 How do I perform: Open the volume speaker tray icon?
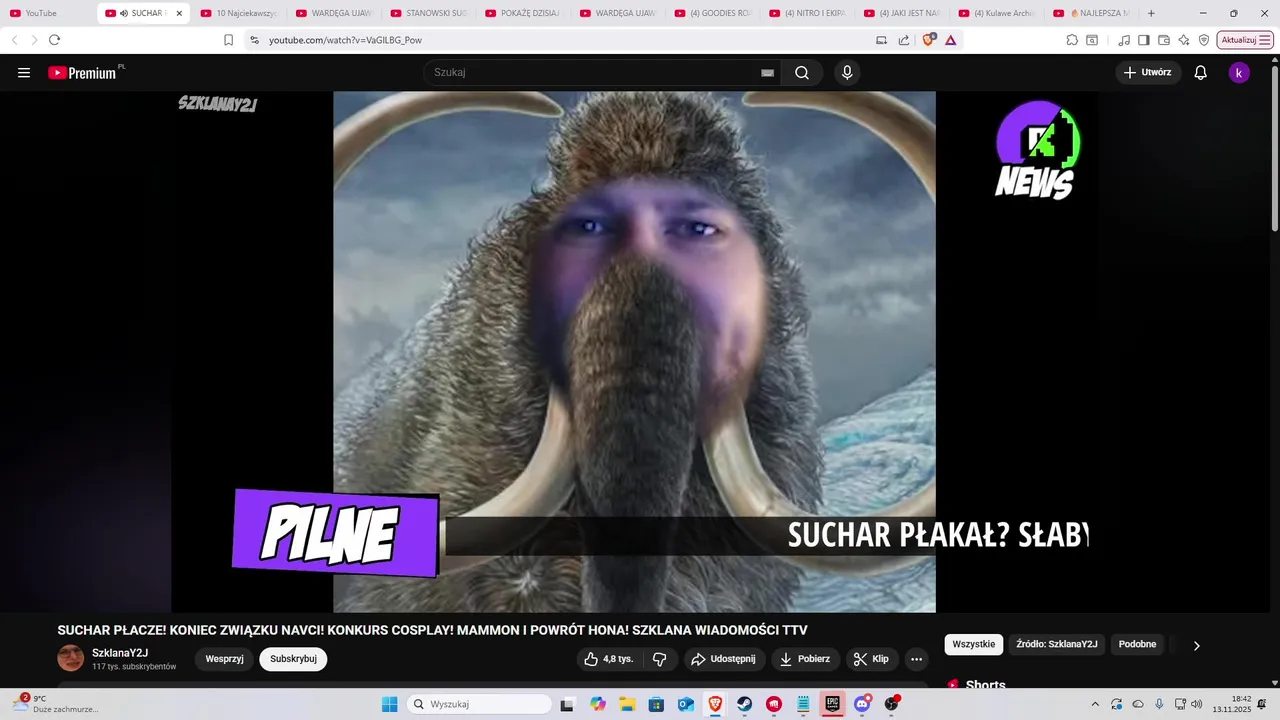click(1197, 704)
